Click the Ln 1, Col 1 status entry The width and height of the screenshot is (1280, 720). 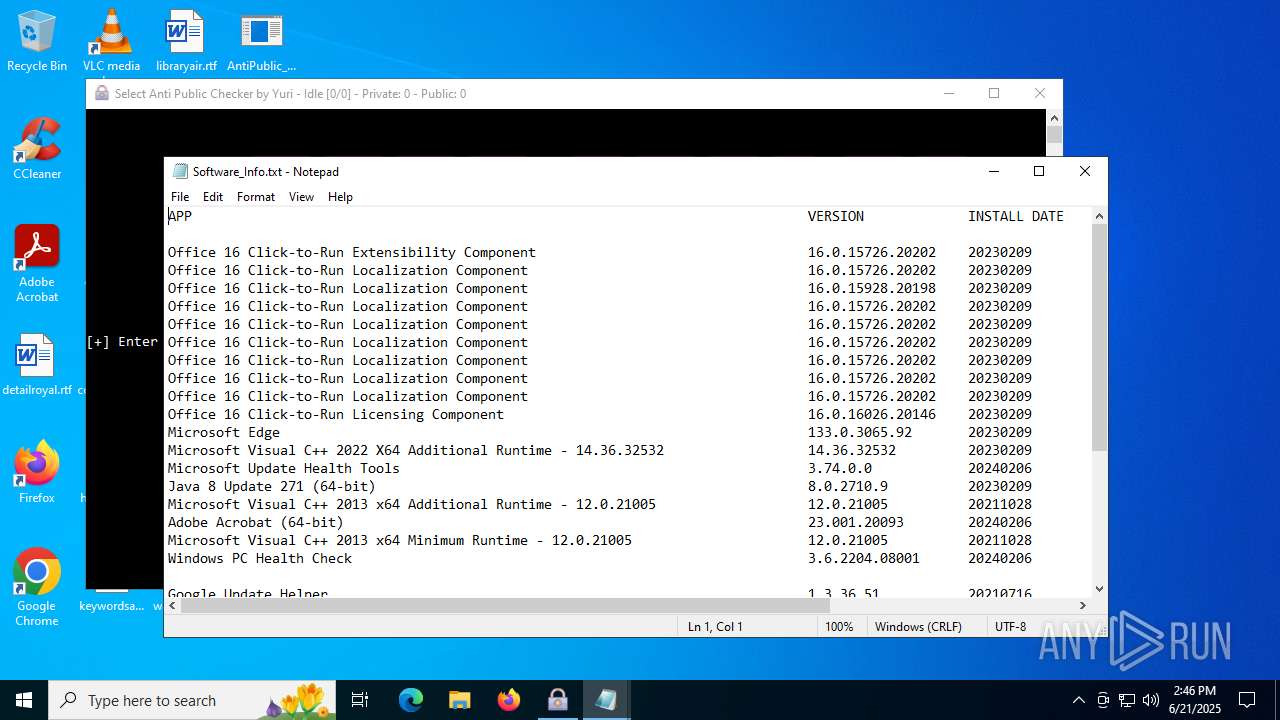(715, 627)
